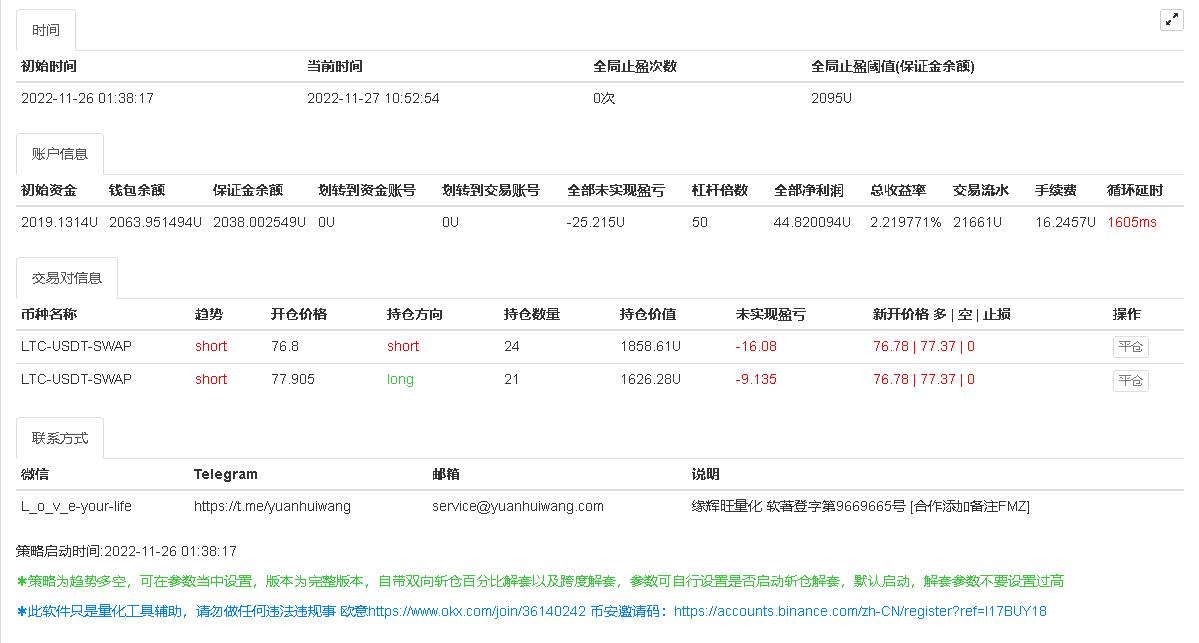
Task: Open the 账户信息 tab
Action: coord(60,154)
